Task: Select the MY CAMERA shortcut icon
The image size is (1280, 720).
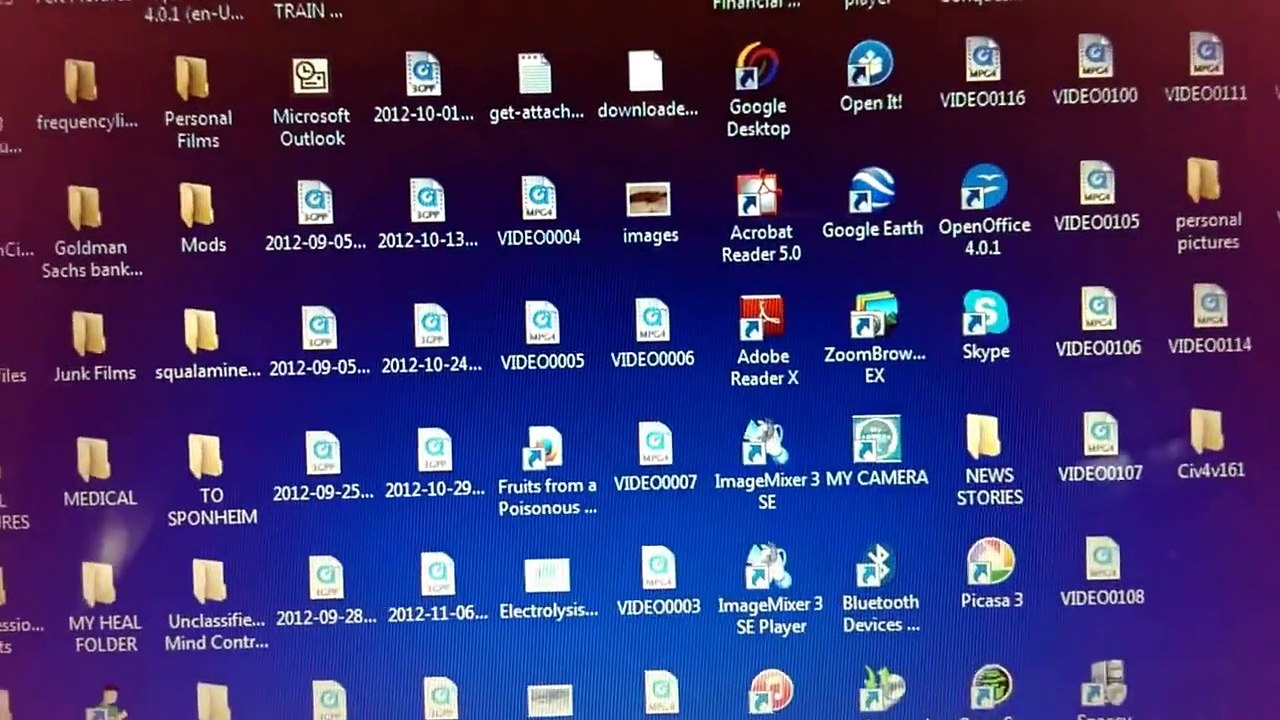Action: click(x=877, y=438)
